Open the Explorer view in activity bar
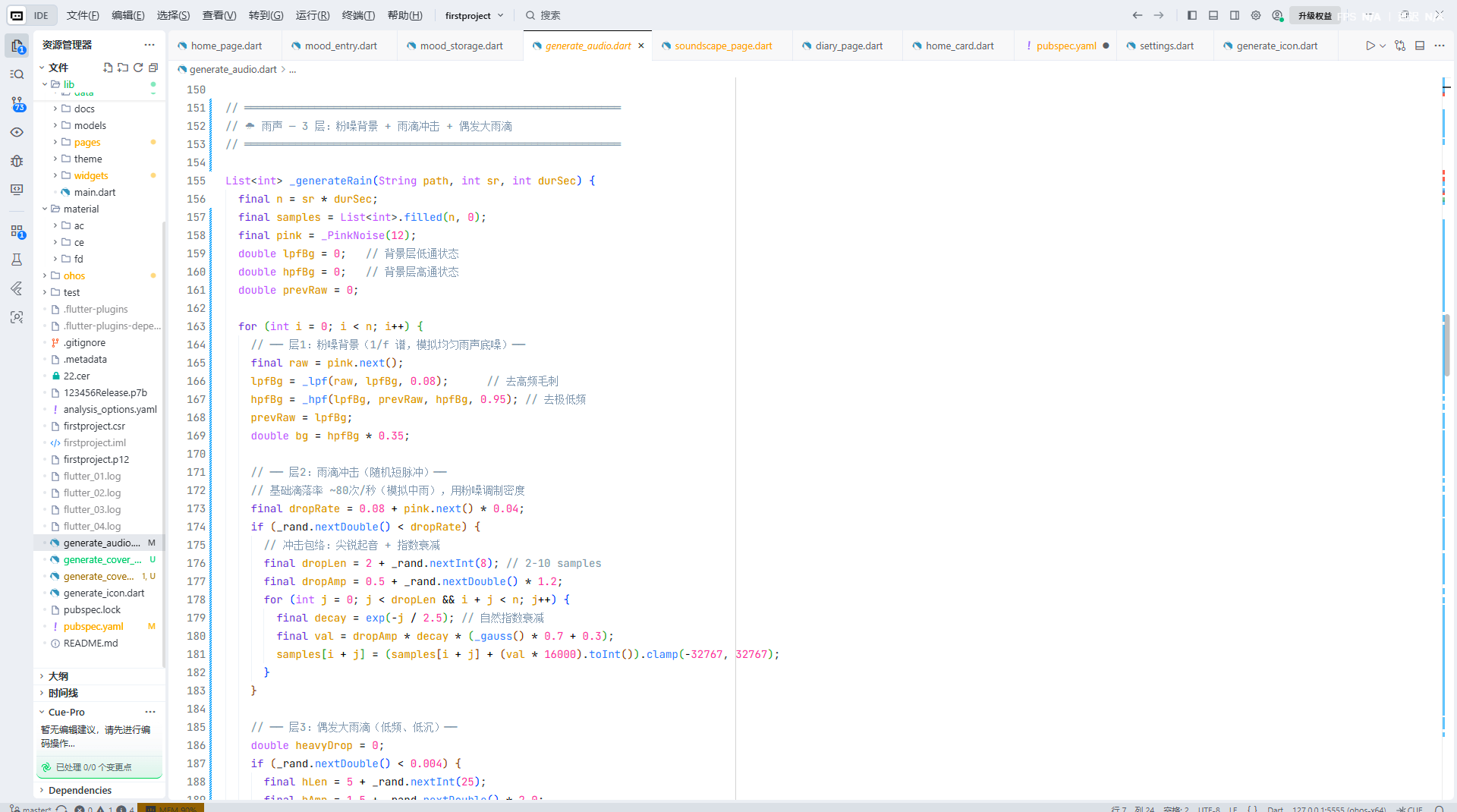This screenshot has width=1457, height=812. (x=17, y=46)
